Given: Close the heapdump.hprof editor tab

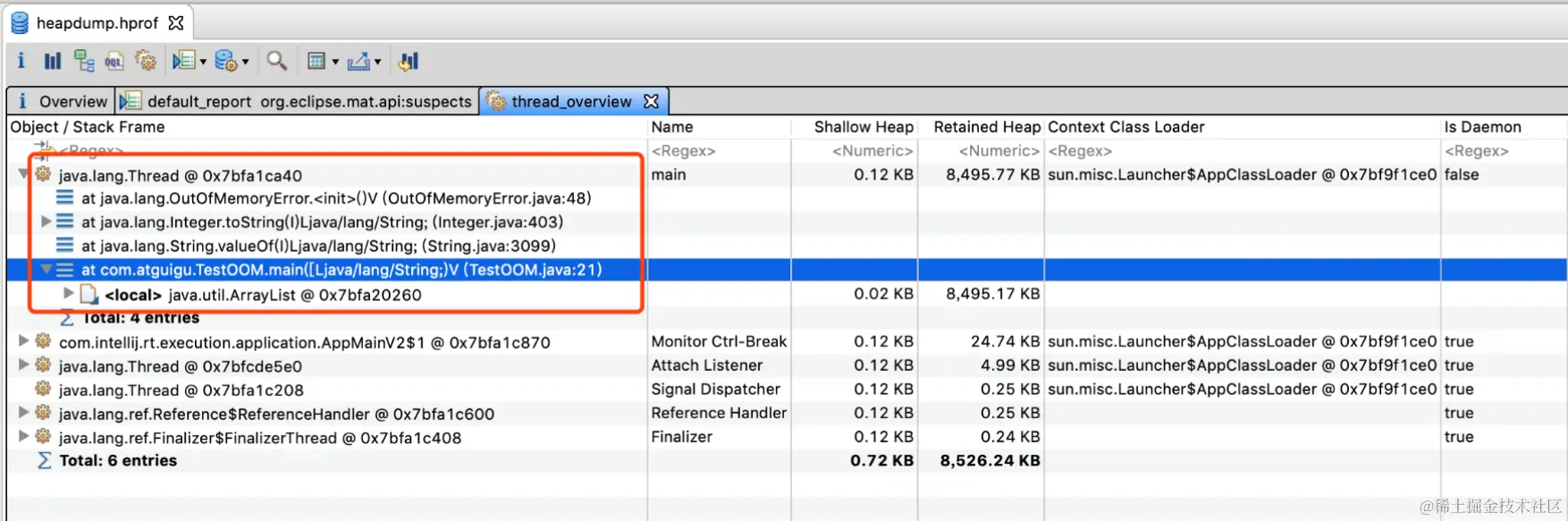Looking at the screenshot, I should tap(176, 22).
